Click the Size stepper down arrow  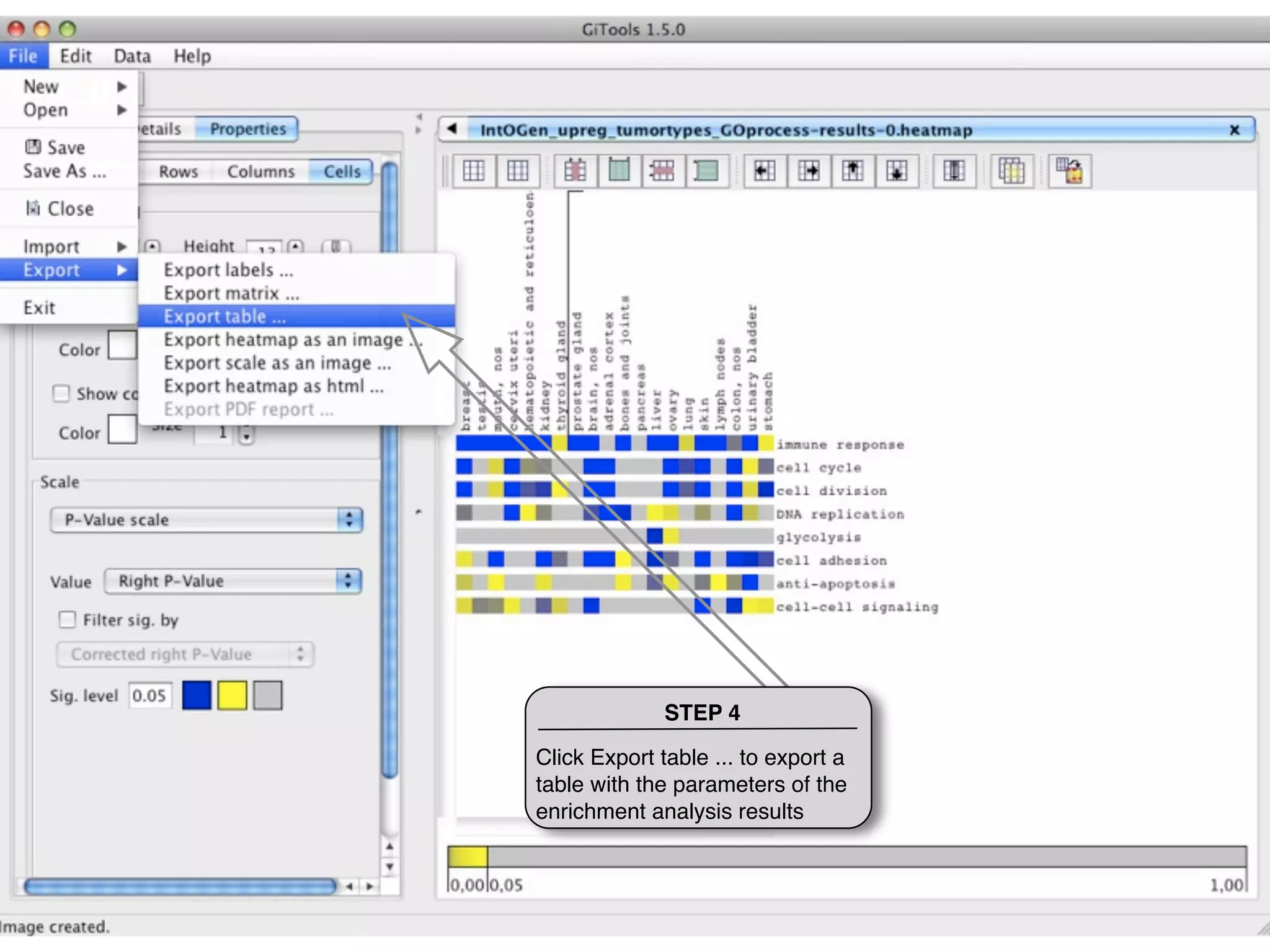[246, 437]
